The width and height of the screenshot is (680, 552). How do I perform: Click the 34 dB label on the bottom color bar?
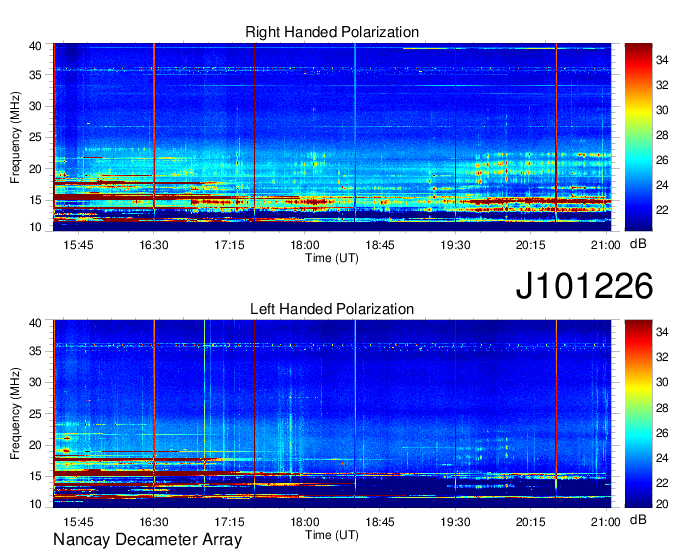[662, 333]
